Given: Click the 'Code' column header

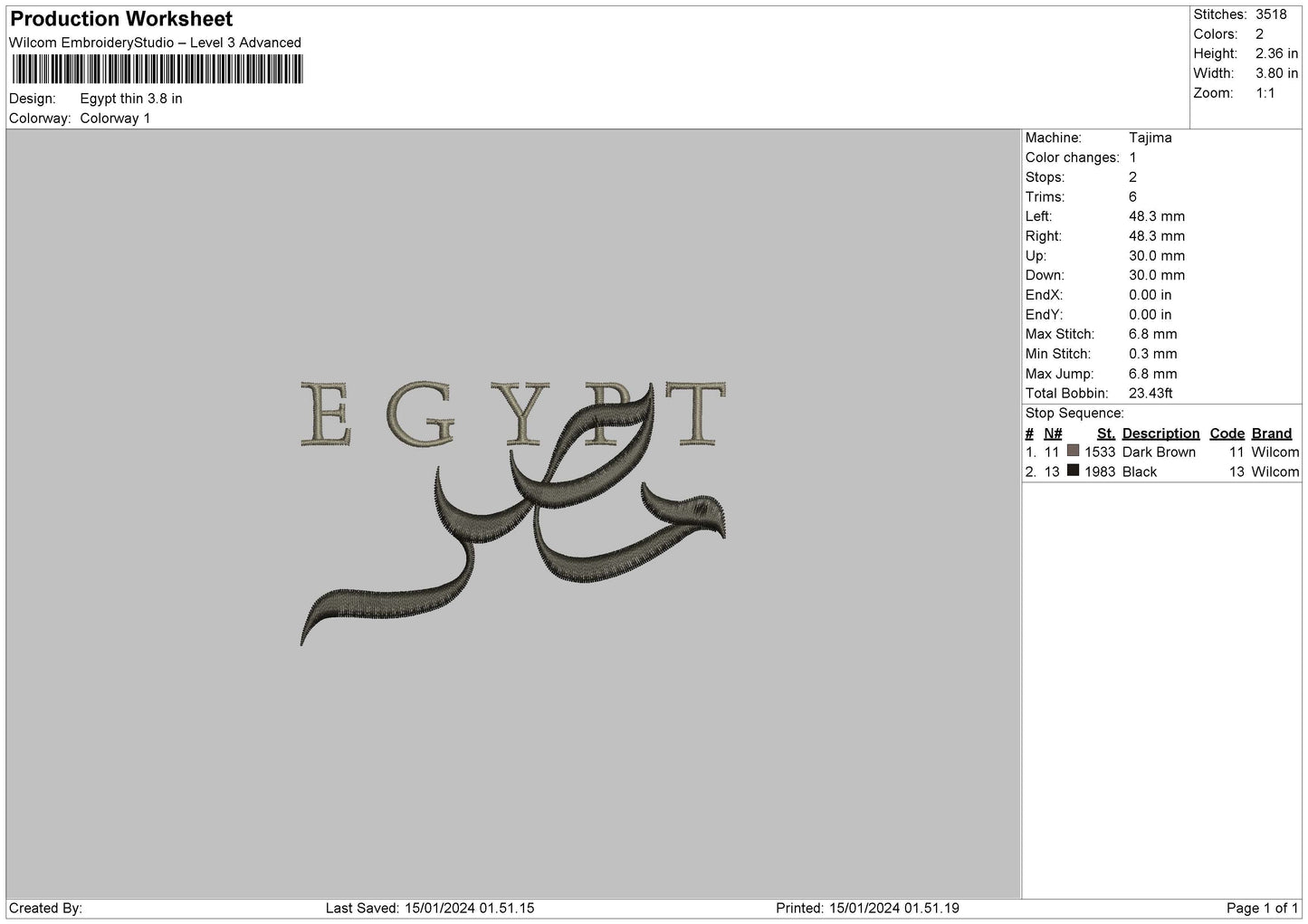Looking at the screenshot, I should [x=1227, y=433].
